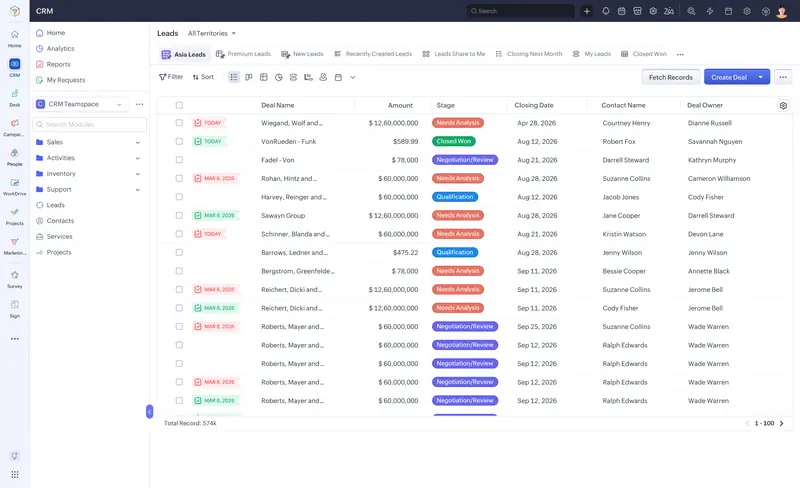Screen dimensions: 800x488
Task: Click the top bar Search field
Action: pos(520,11)
